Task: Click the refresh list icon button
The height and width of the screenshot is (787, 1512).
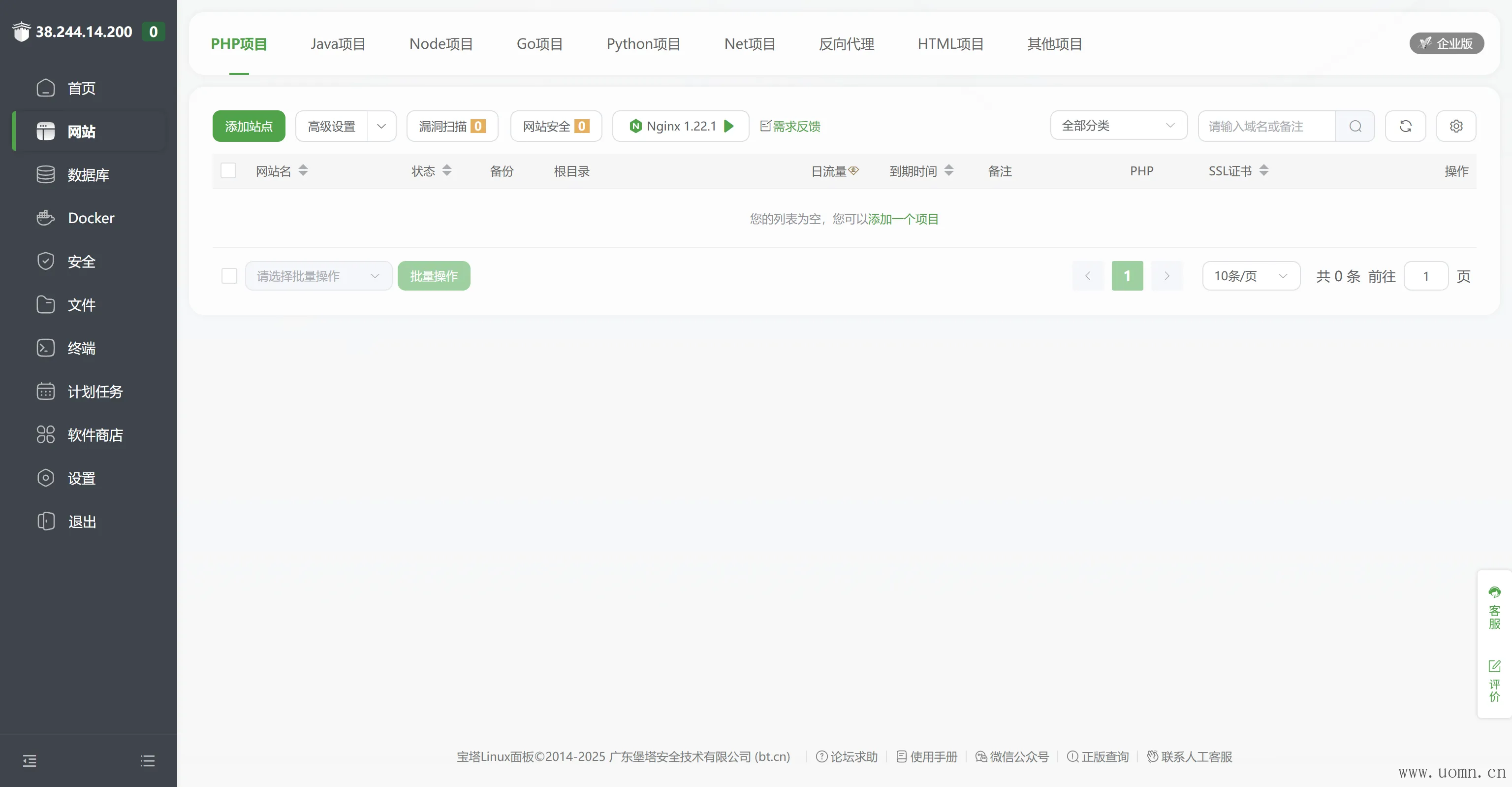Action: tap(1405, 126)
